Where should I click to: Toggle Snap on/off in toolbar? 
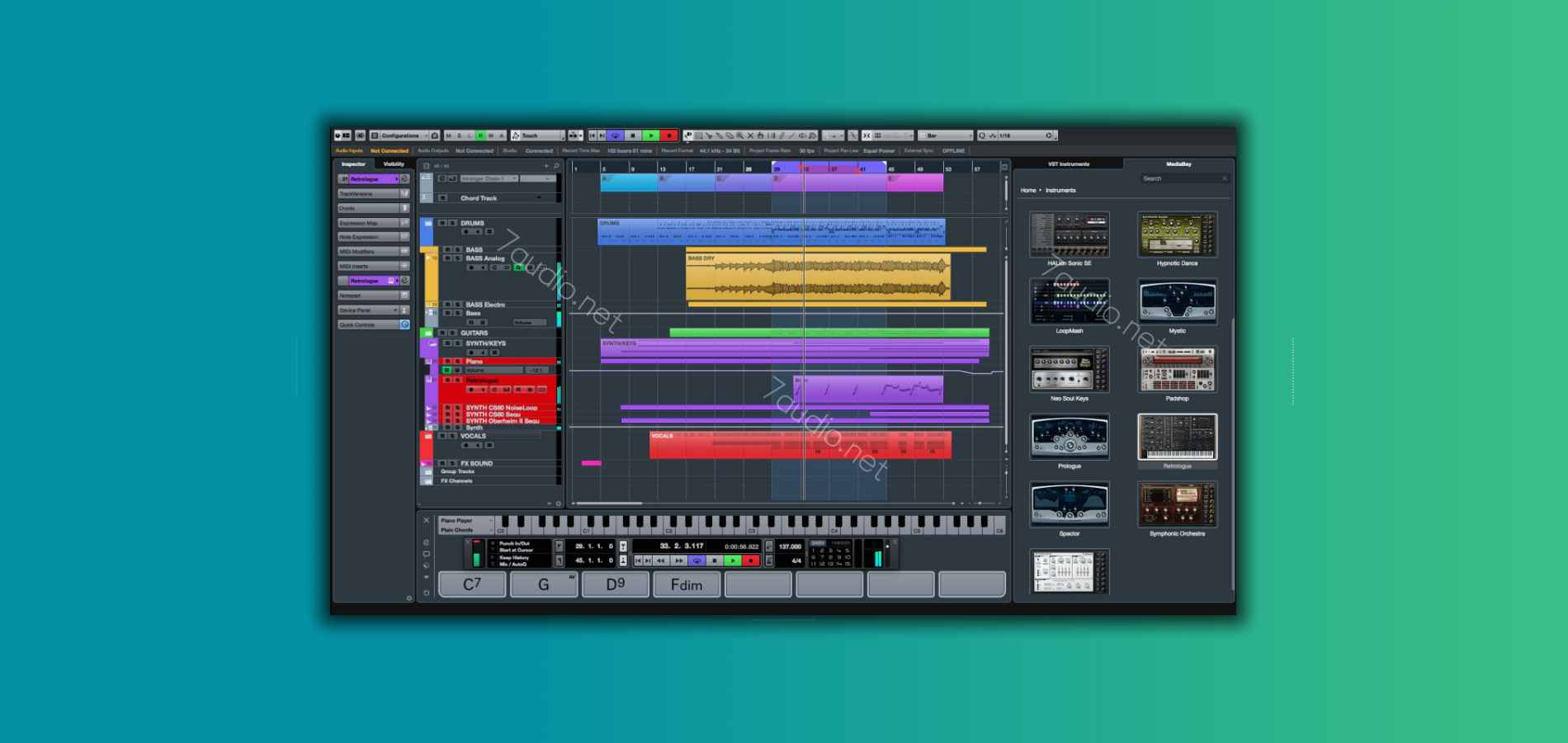pyautogui.click(x=867, y=135)
